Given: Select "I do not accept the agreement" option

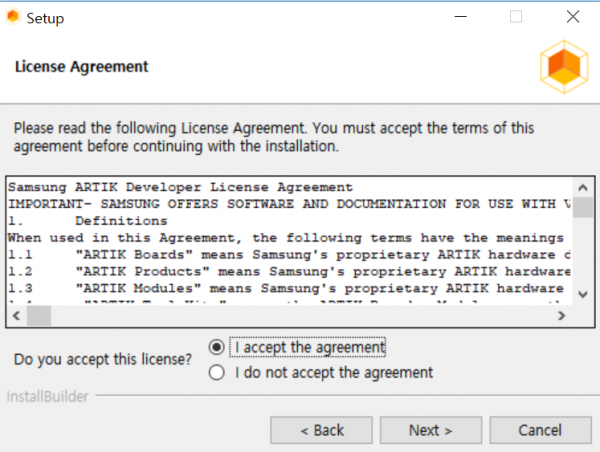Looking at the screenshot, I should pyautogui.click(x=217, y=372).
